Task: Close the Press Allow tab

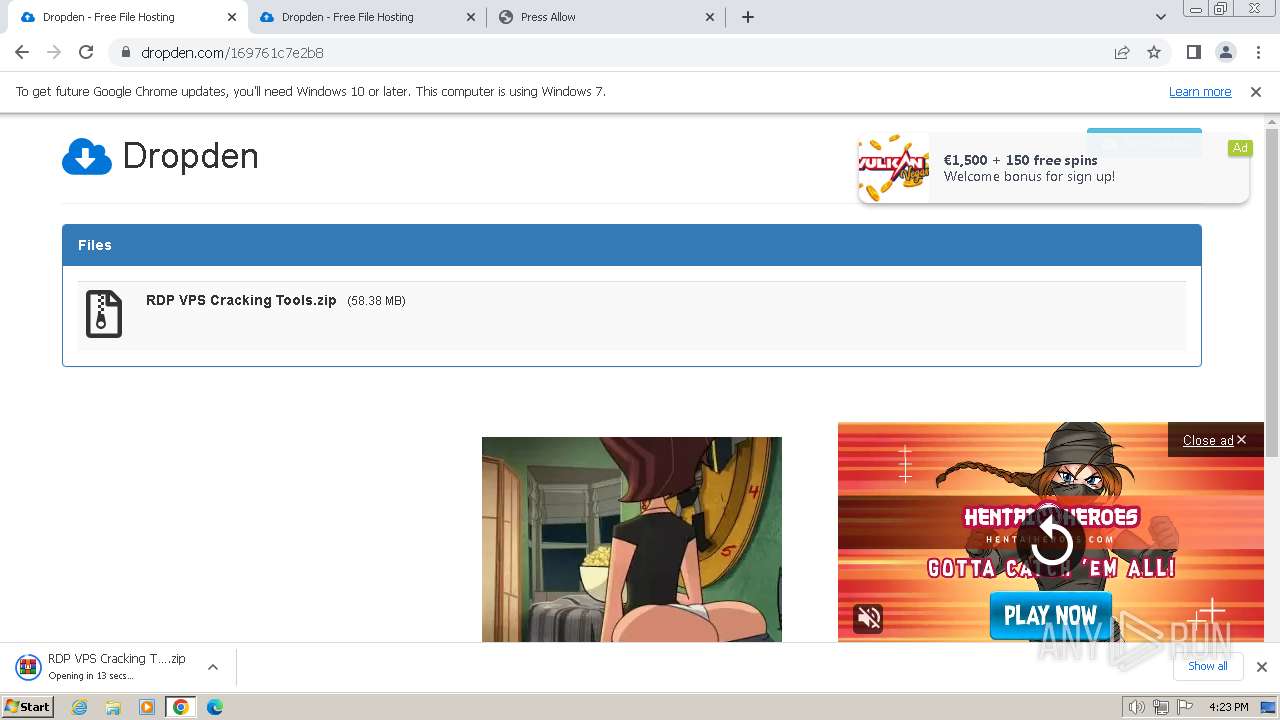Action: 710,17
